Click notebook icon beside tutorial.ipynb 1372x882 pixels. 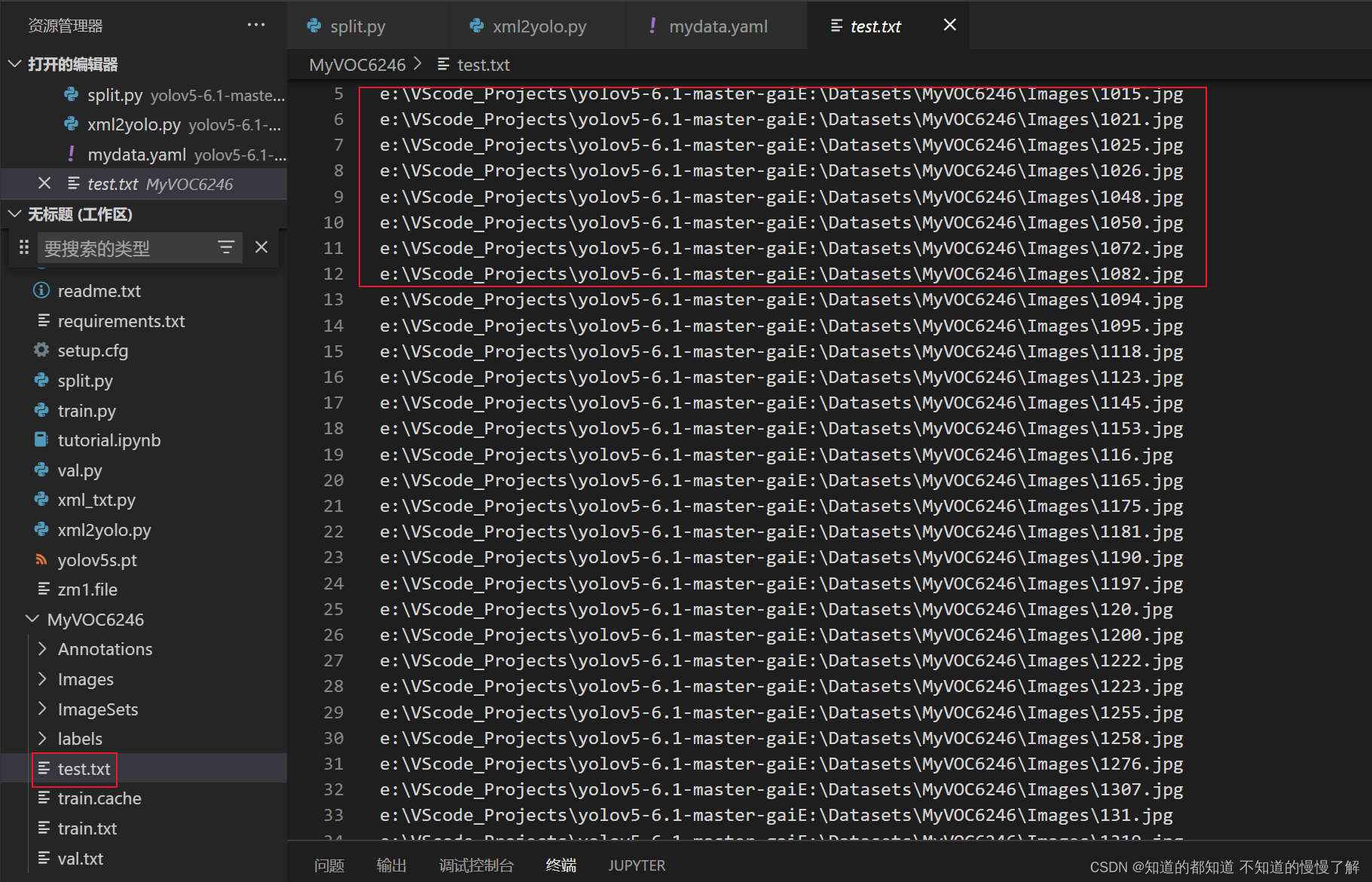(x=42, y=439)
